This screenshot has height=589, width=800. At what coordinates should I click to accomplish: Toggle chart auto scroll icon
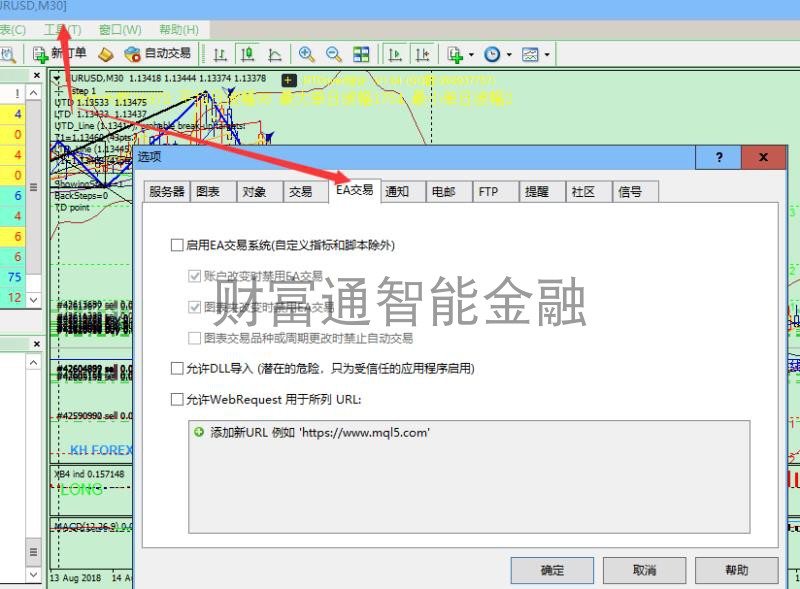click(x=394, y=54)
